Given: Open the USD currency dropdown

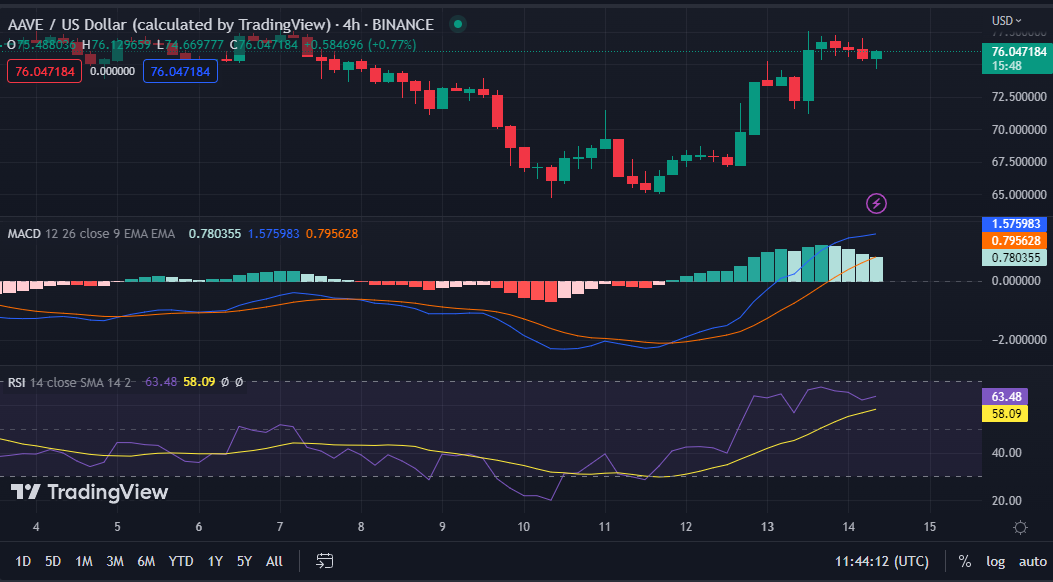Looking at the screenshot, I should tap(1007, 21).
